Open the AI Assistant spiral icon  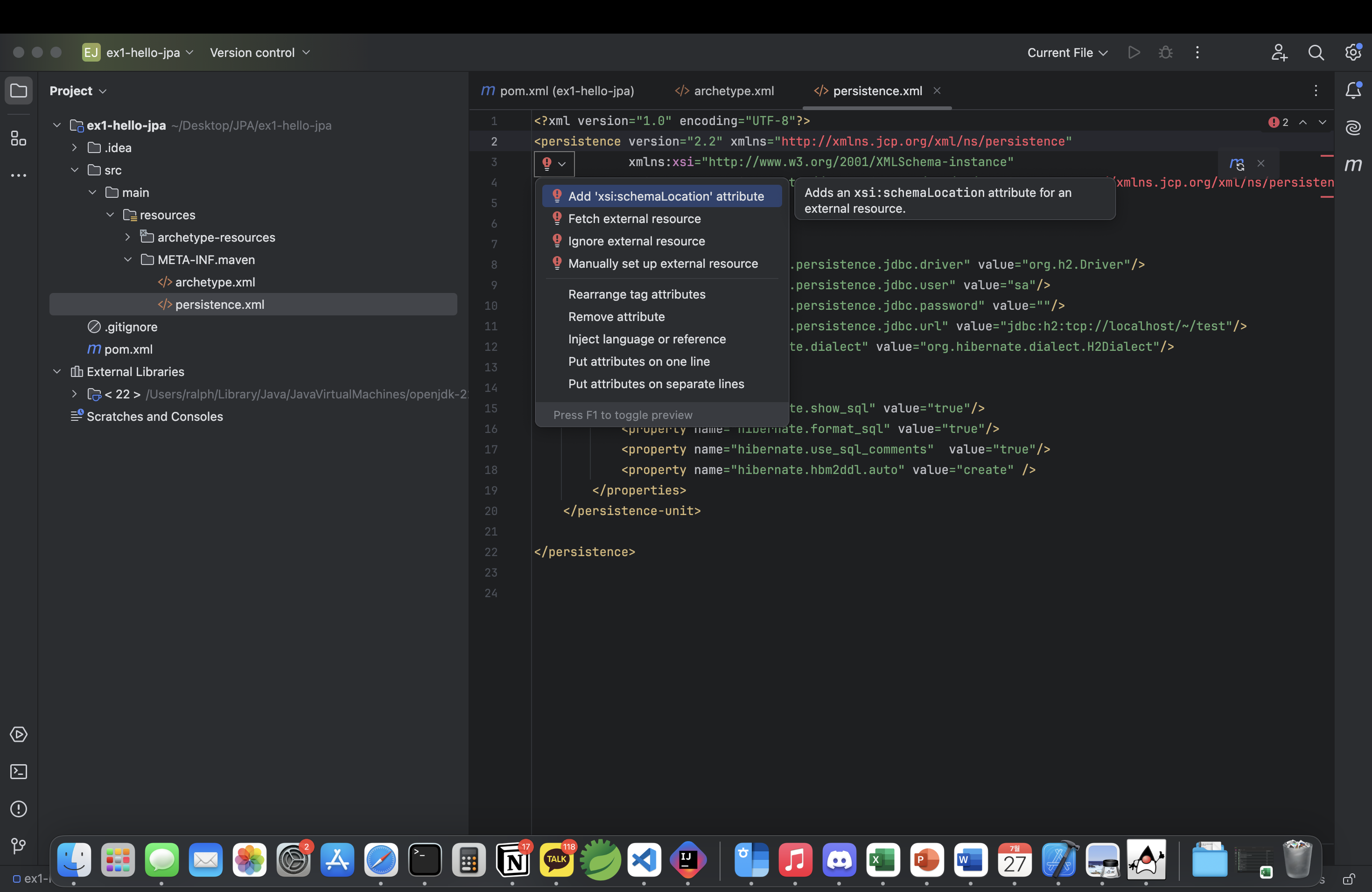pos(1353,127)
